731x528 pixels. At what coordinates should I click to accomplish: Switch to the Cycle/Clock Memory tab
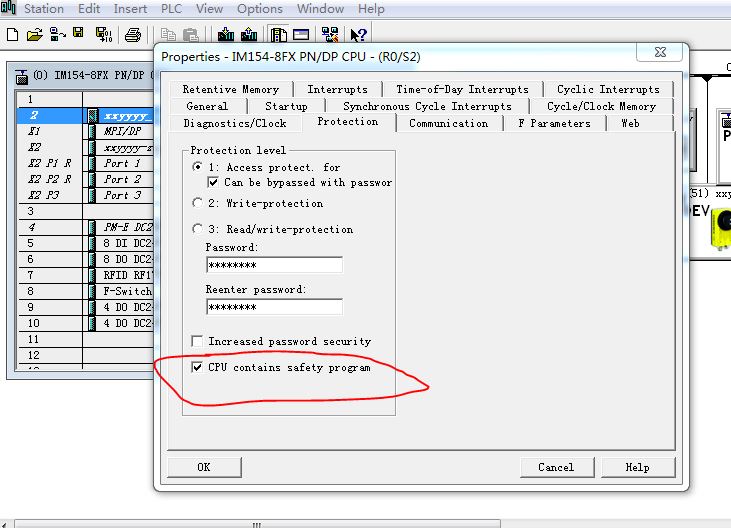[x=601, y=106]
